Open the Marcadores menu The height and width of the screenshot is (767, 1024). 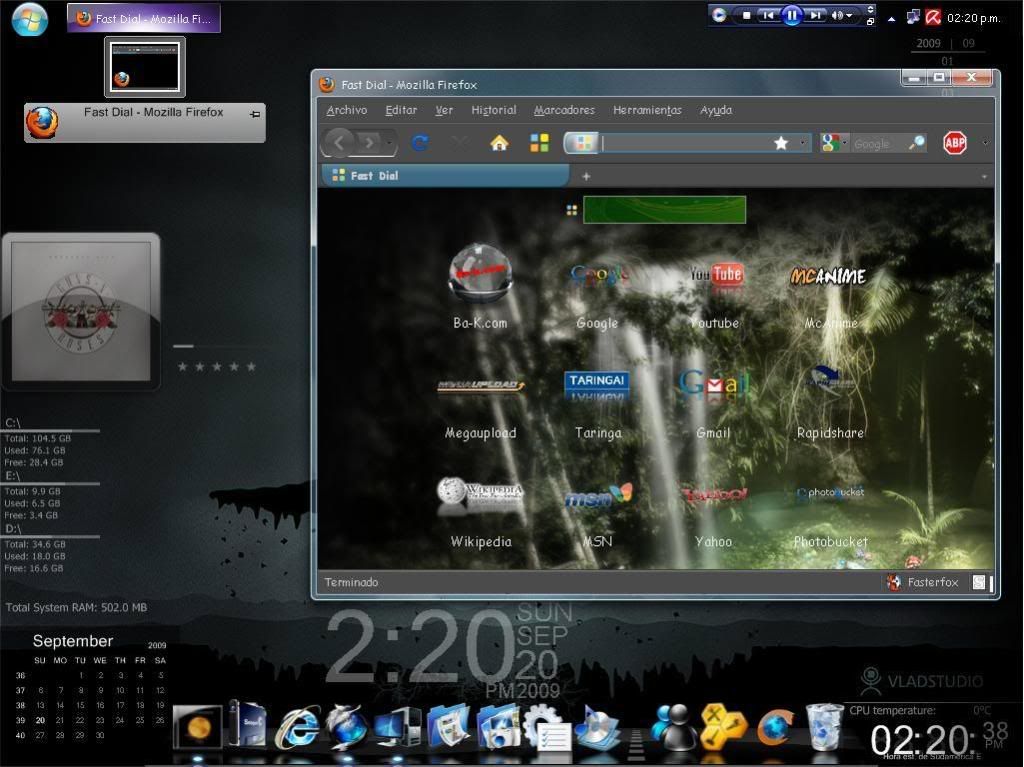pos(564,110)
